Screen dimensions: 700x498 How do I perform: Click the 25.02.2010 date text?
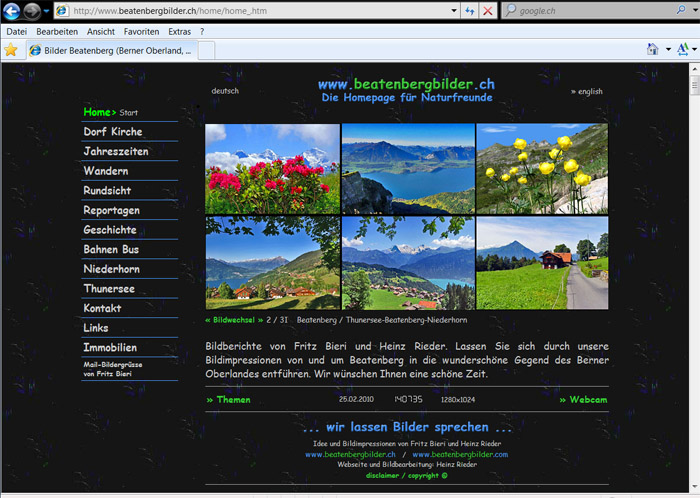[356, 399]
